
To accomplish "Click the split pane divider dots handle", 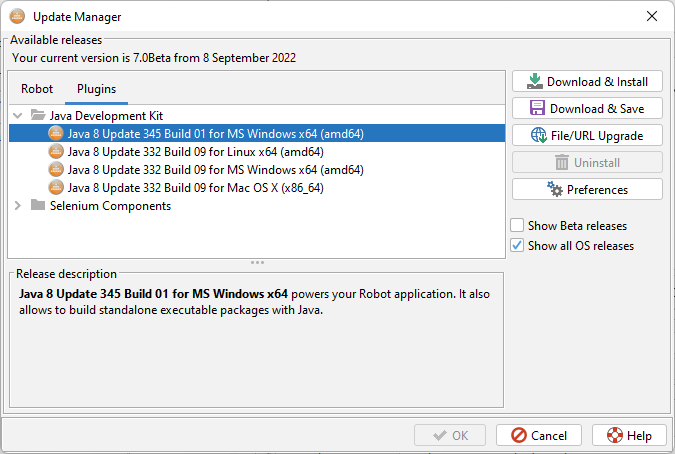I will (x=257, y=262).
